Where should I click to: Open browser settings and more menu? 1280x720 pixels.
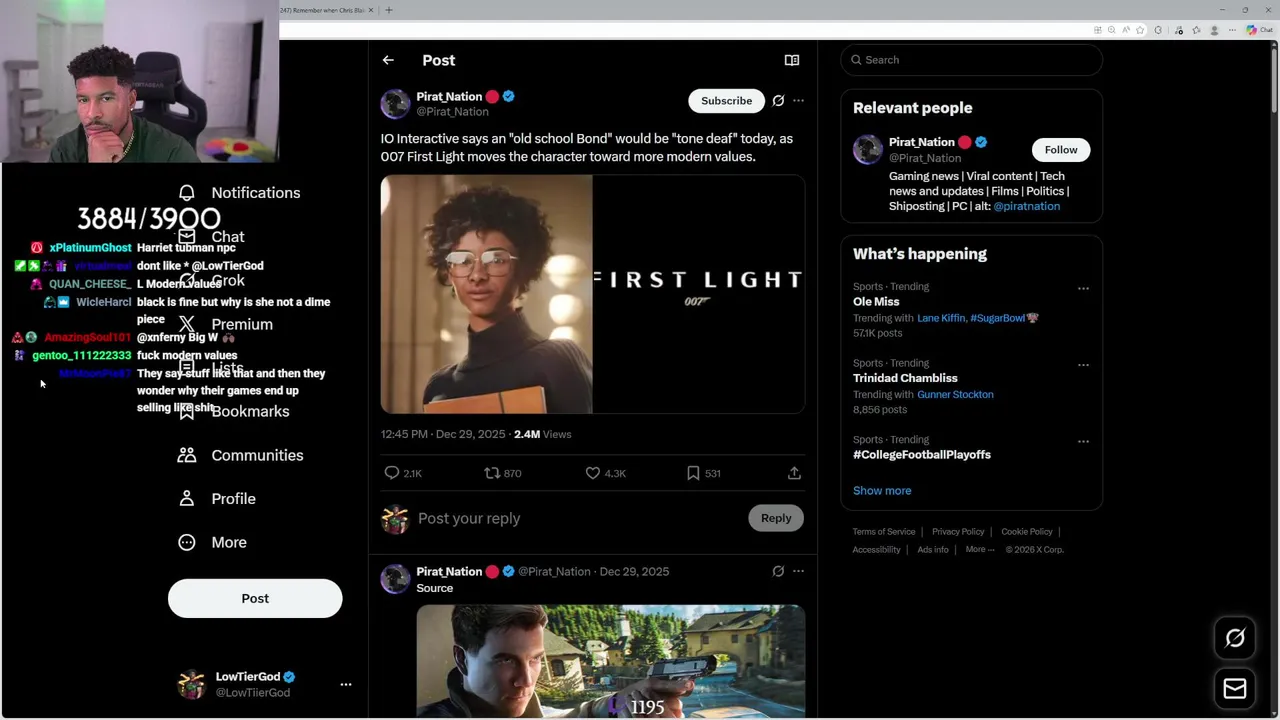click(x=1233, y=30)
